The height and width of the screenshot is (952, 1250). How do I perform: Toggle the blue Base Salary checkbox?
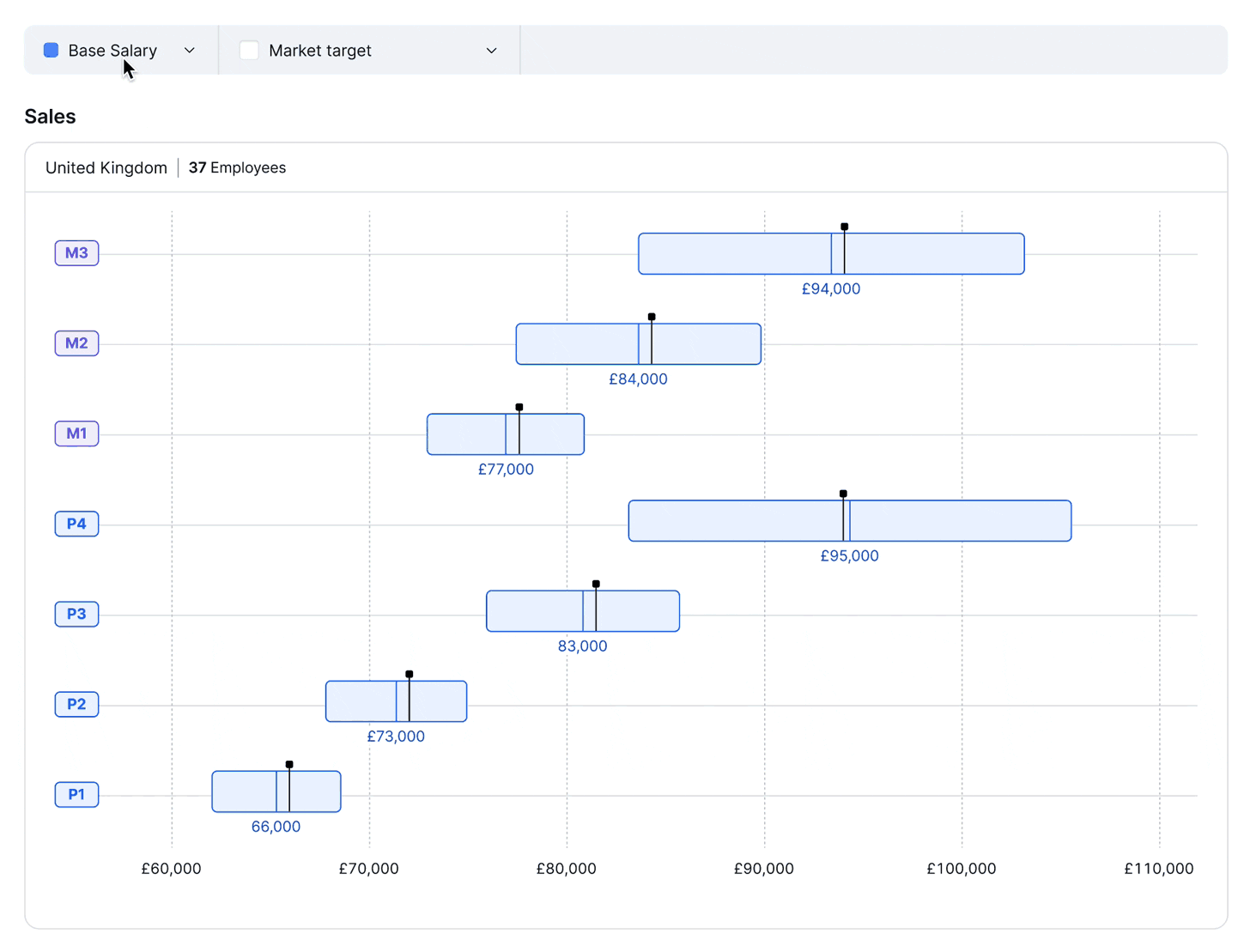(x=52, y=51)
